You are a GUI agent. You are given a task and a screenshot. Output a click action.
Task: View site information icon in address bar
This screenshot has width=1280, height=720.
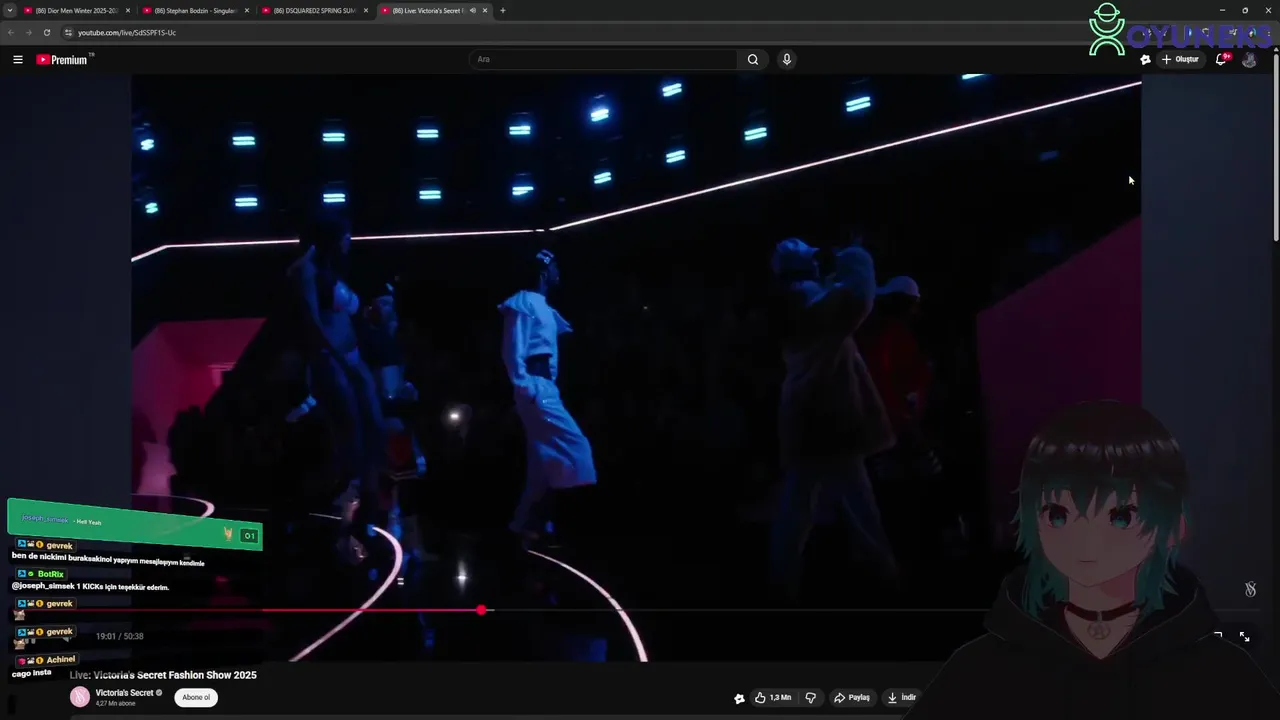[x=68, y=33]
